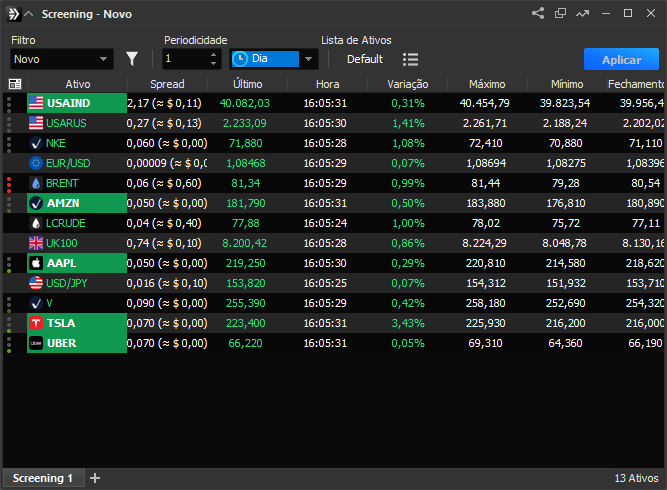The width and height of the screenshot is (667, 490).
Task: Click the Tesla logo in TSLA row
Action: tap(36, 323)
